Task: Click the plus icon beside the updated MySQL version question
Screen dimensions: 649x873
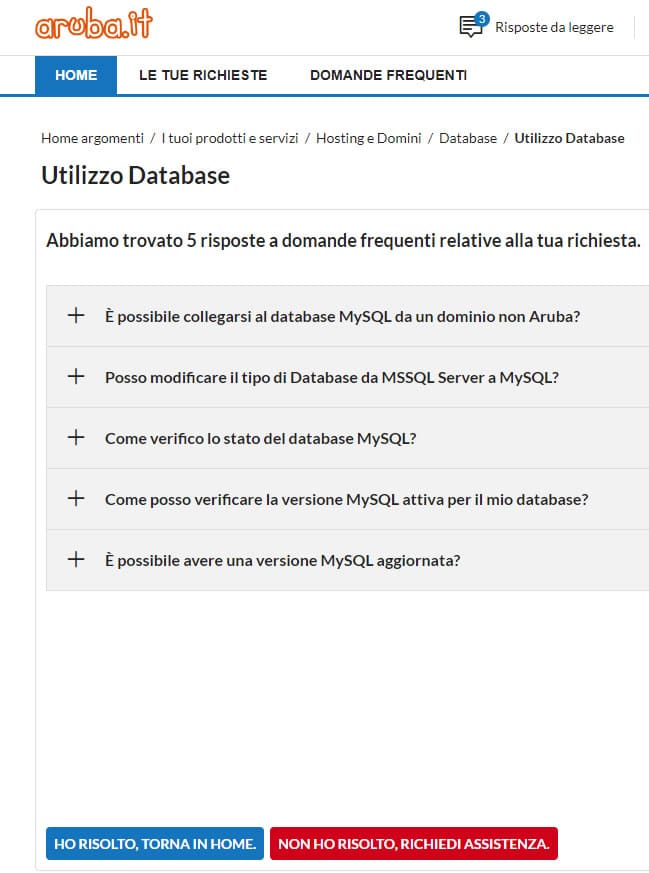Action: tap(75, 560)
